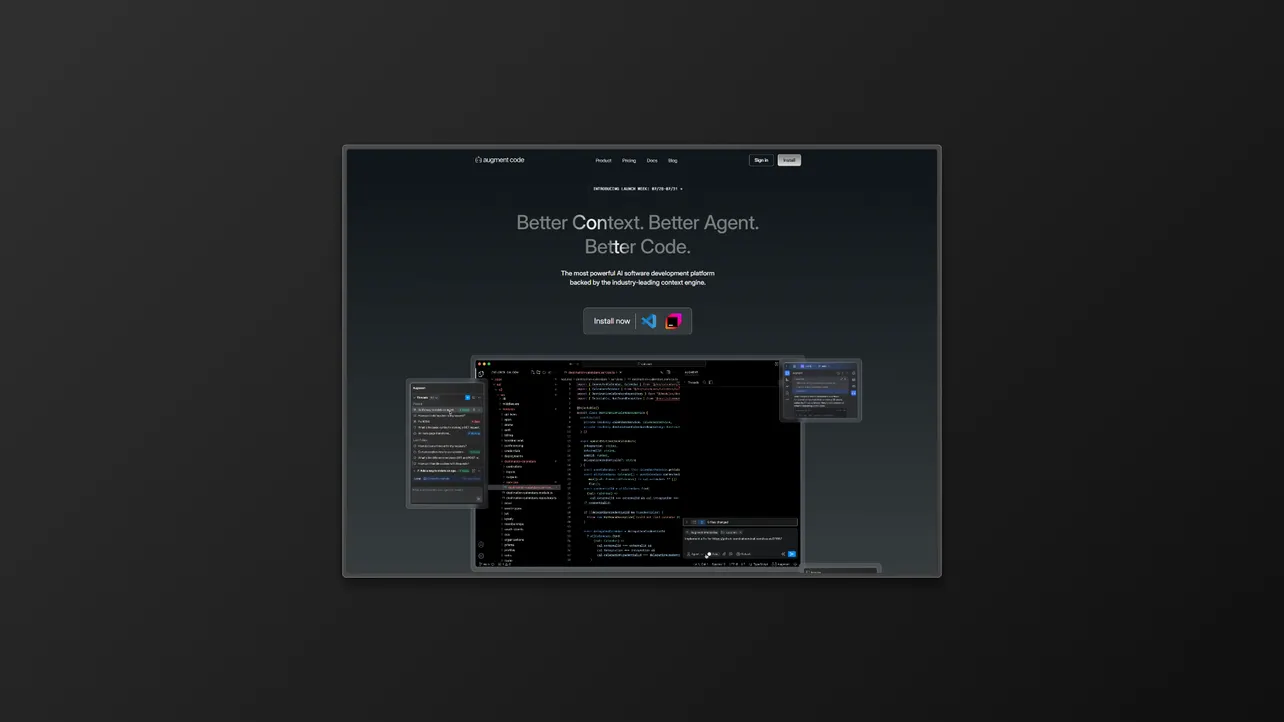Click the split editor icon in the editor toolbar
The width and height of the screenshot is (1284, 722).
[x=668, y=371]
